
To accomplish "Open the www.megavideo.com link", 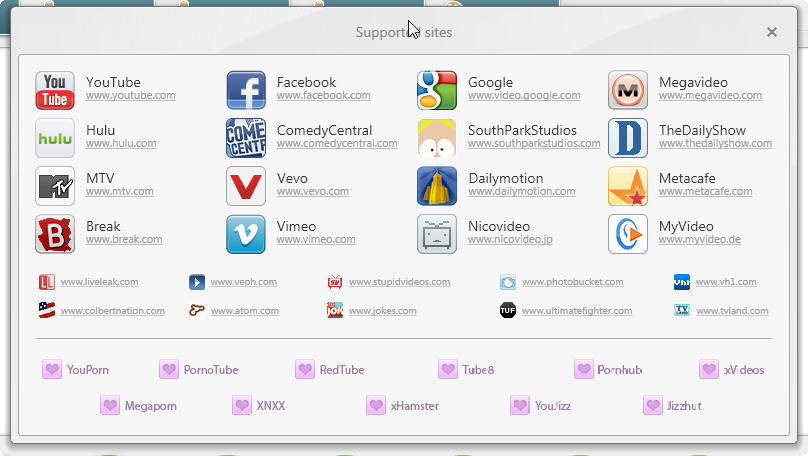I will click(x=711, y=96).
